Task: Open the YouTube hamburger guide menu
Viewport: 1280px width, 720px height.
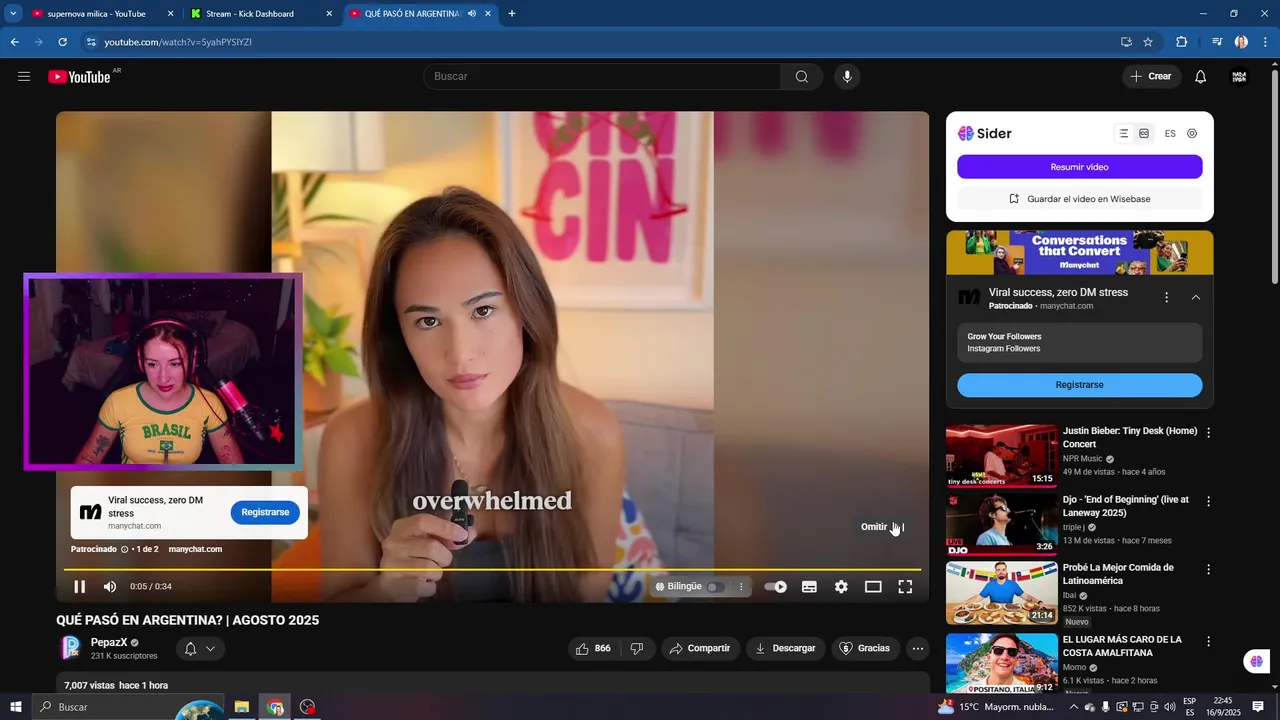Action: pos(24,77)
